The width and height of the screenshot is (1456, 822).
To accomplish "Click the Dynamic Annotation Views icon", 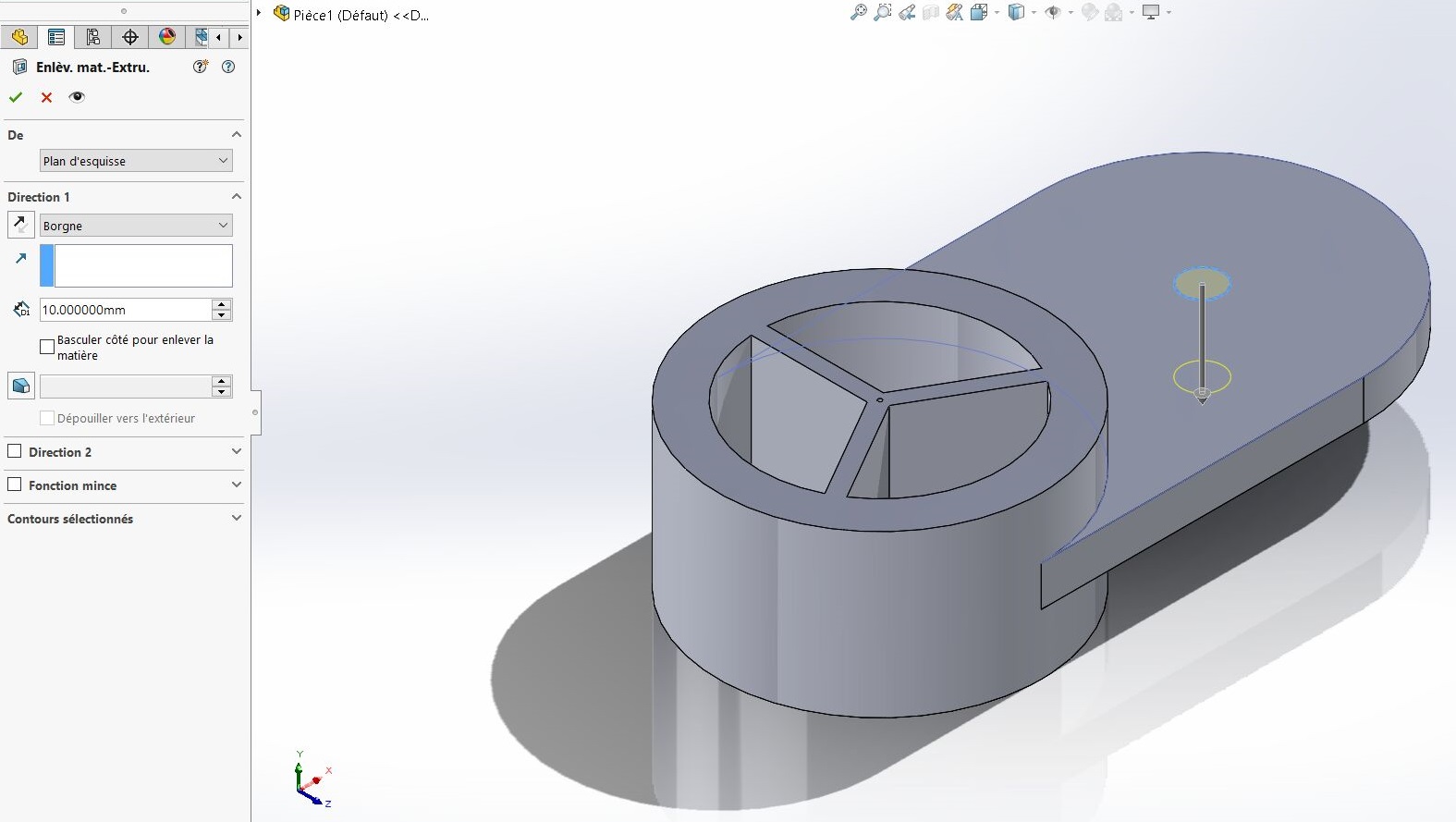I will coord(955,12).
